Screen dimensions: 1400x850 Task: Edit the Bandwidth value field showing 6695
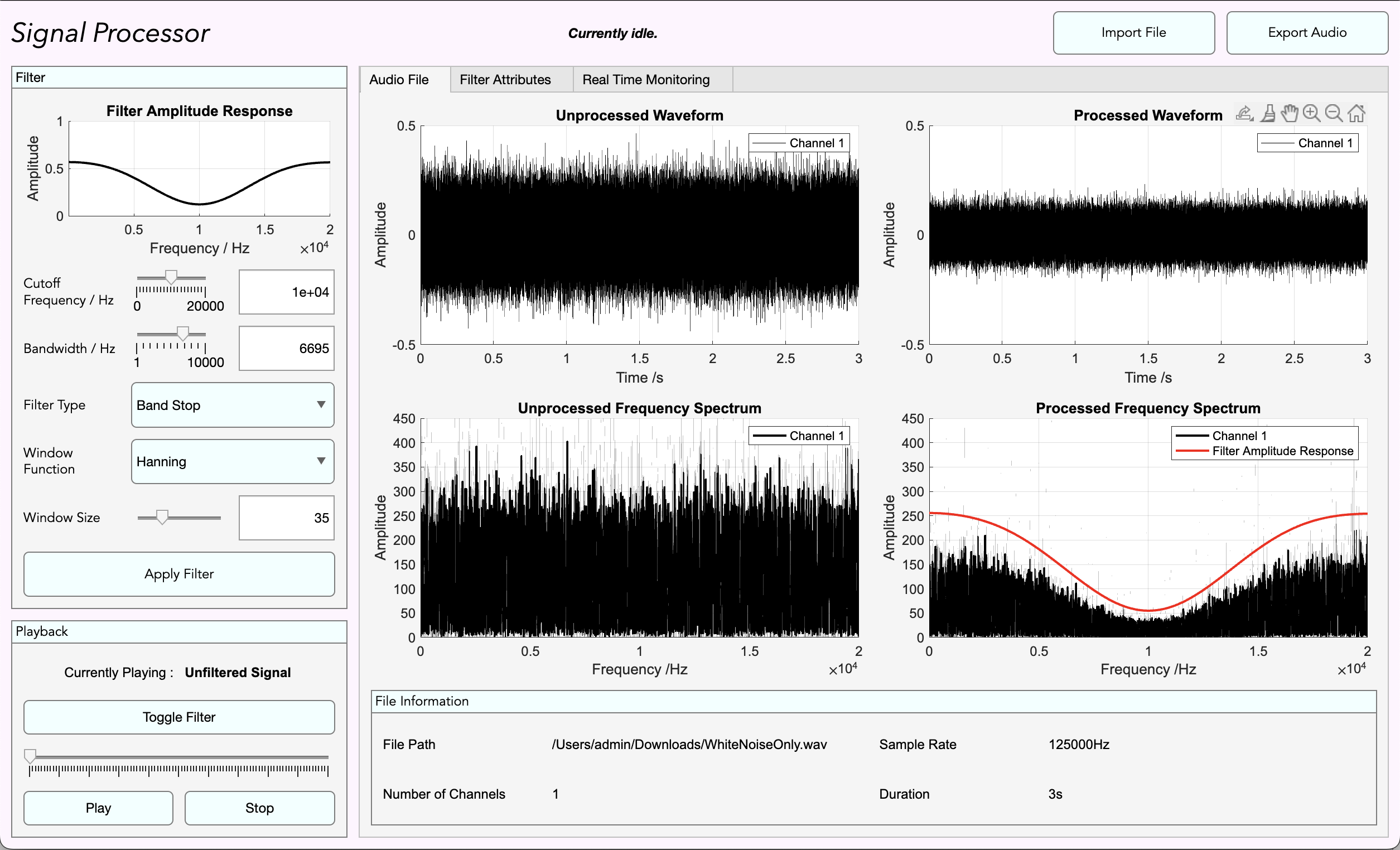pyautogui.click(x=286, y=347)
